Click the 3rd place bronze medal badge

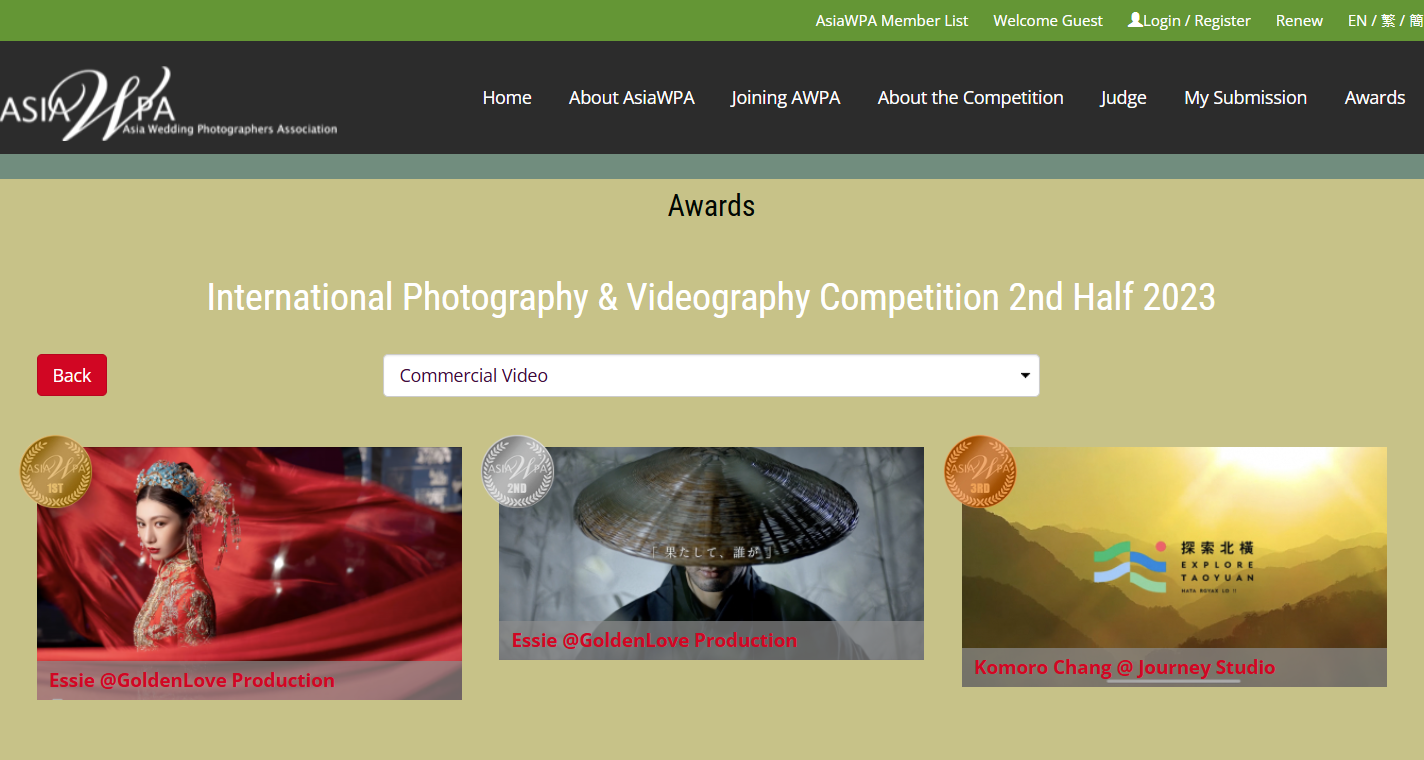pos(980,471)
